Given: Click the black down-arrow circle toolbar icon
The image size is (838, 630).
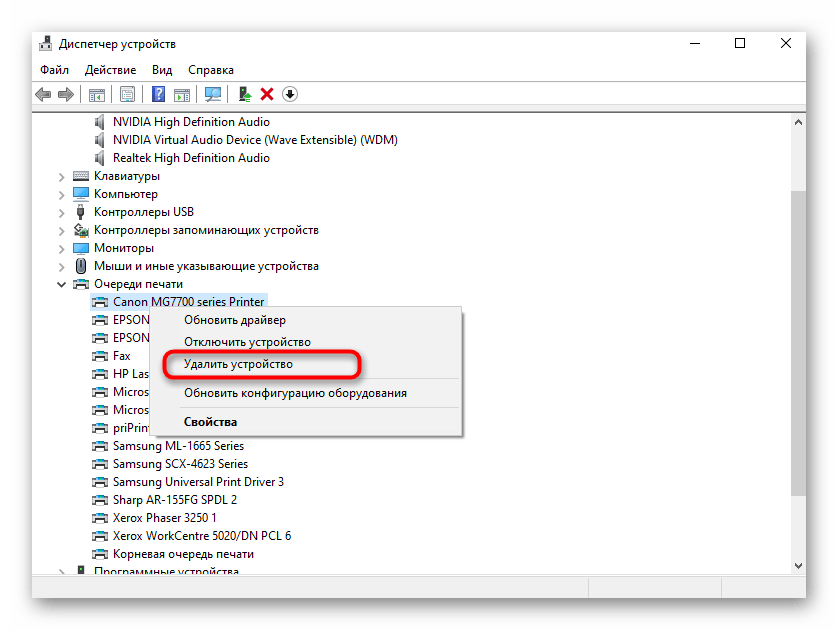Looking at the screenshot, I should (290, 94).
